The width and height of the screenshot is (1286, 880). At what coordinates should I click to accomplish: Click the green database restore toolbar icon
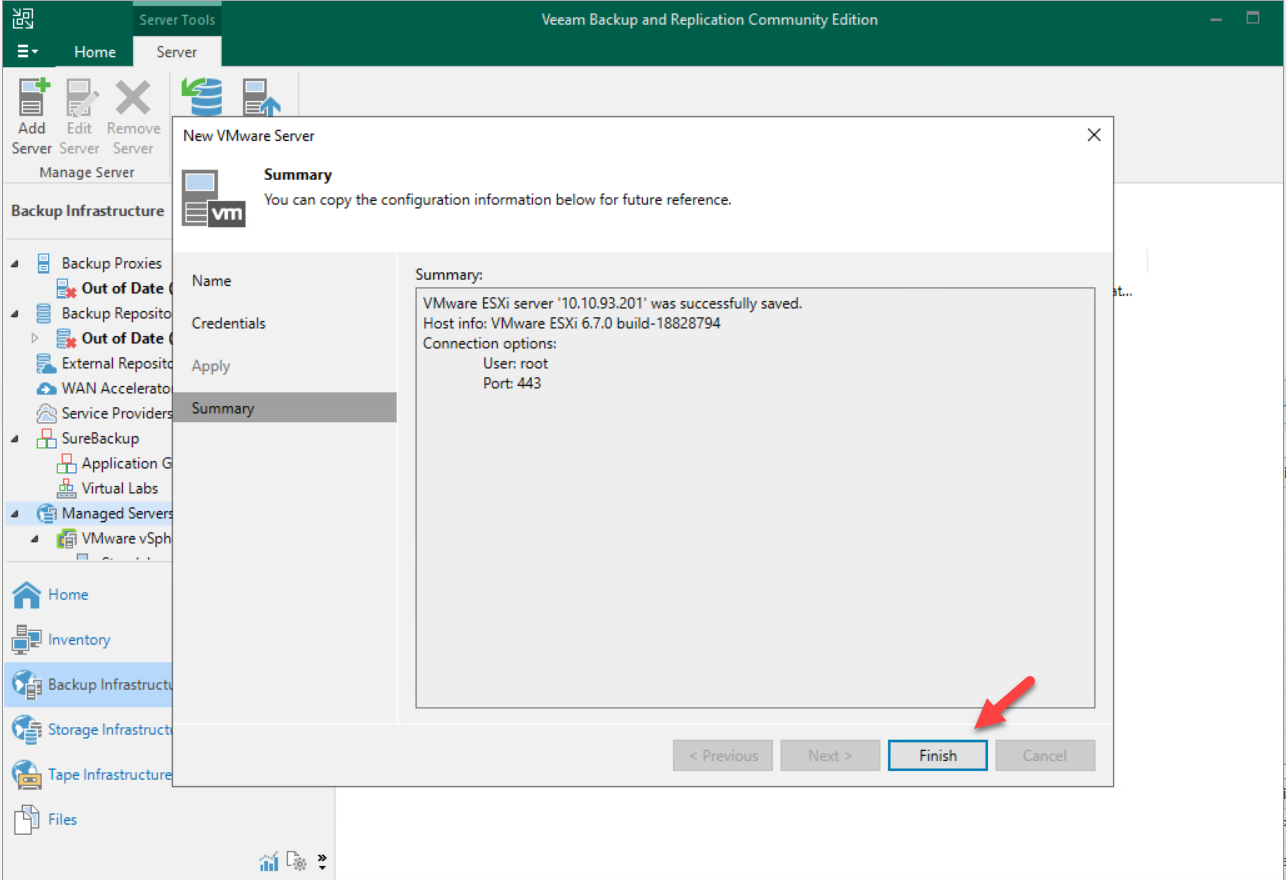tap(202, 96)
